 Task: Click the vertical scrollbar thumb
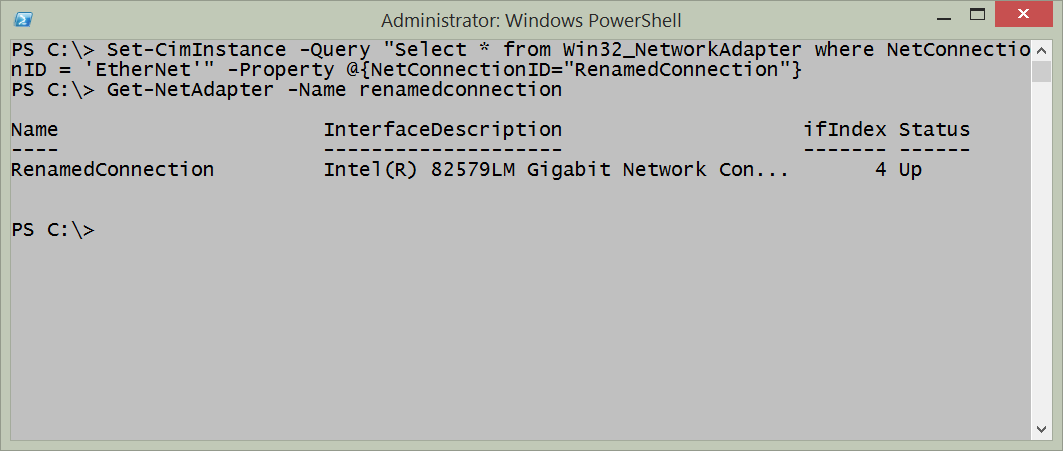[1041, 72]
